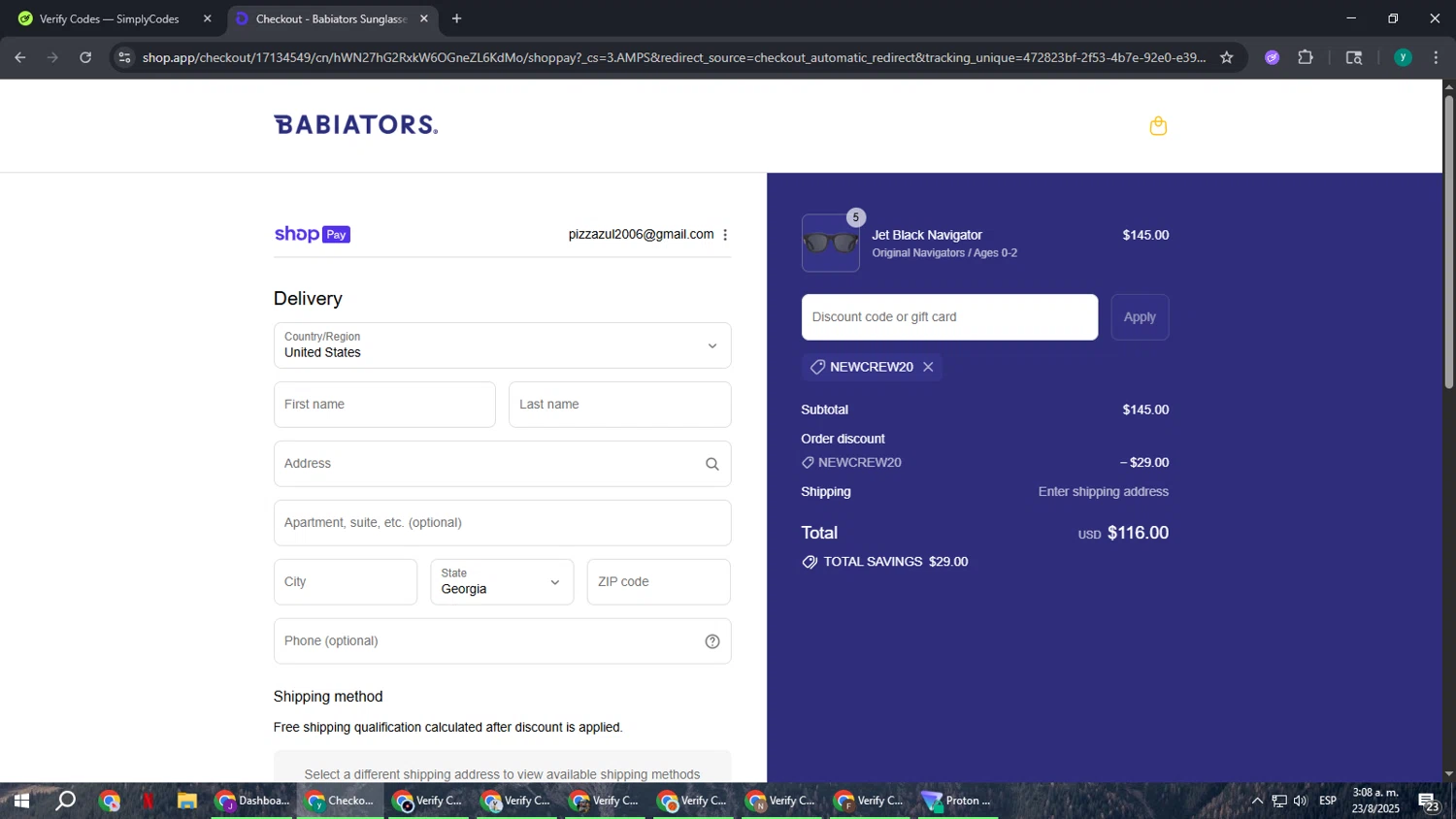Screen dimensions: 1456x819
Task: Click the ESP language indicator
Action: coord(1328,801)
